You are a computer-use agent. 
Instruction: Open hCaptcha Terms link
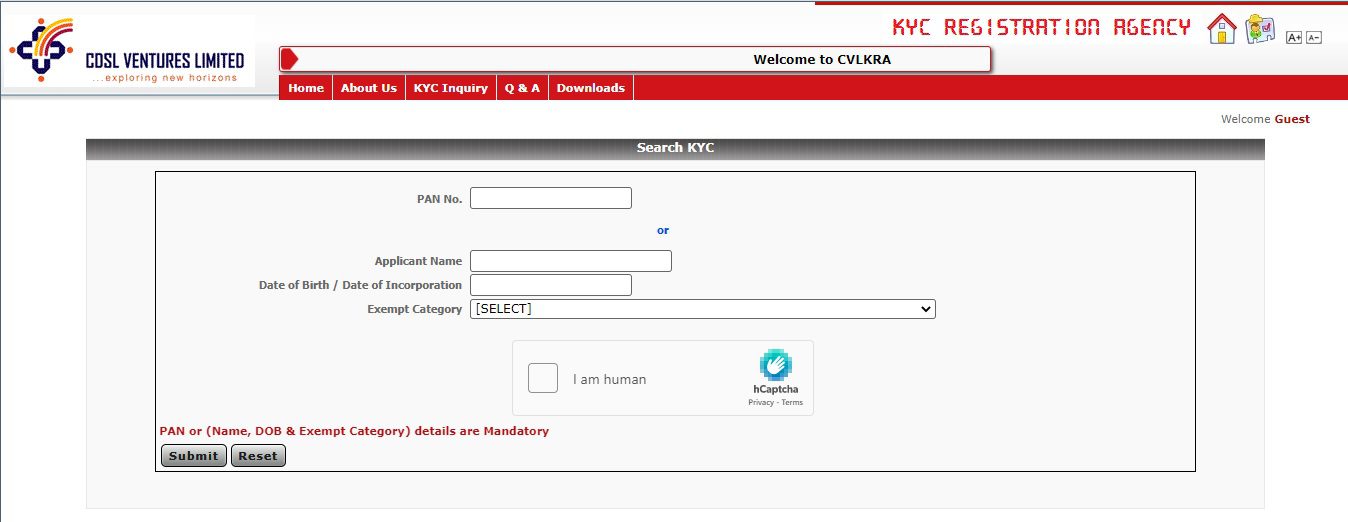792,403
